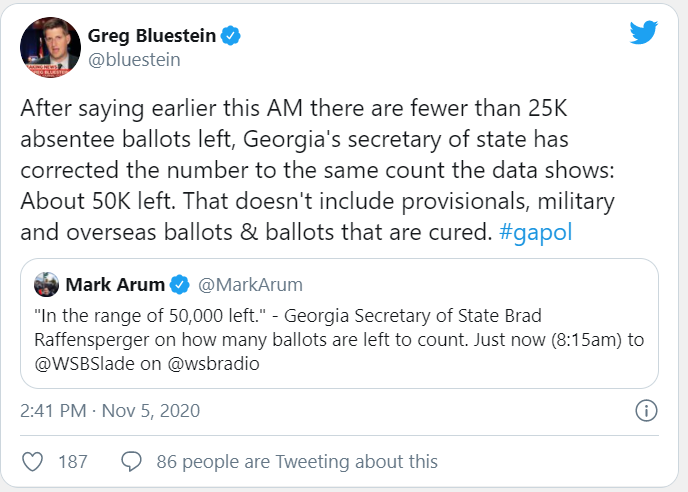View the 187 likes count
The height and width of the screenshot is (492, 688).
point(73,462)
